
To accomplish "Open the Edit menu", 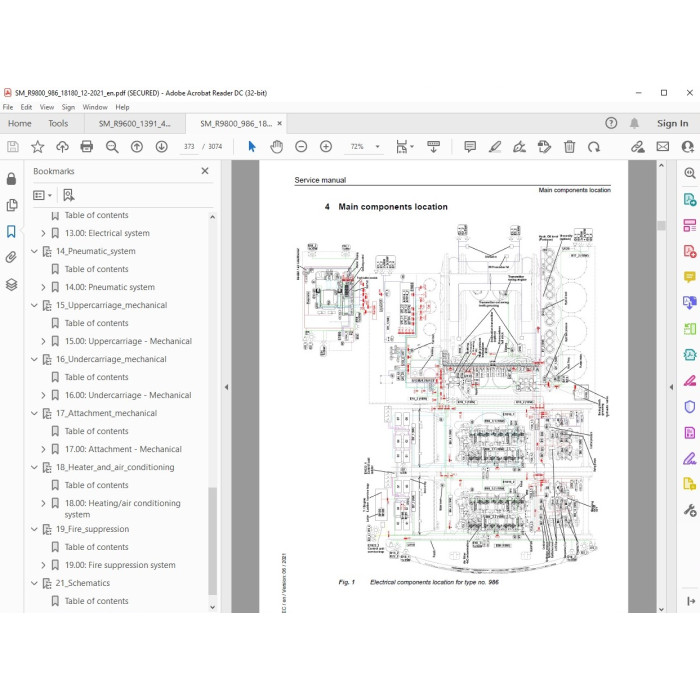I will pyautogui.click(x=26, y=107).
